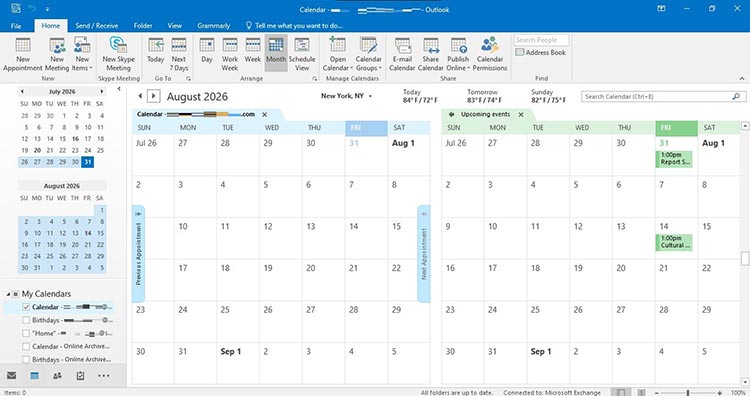Go to previous month in date navigator

[x=22, y=91]
